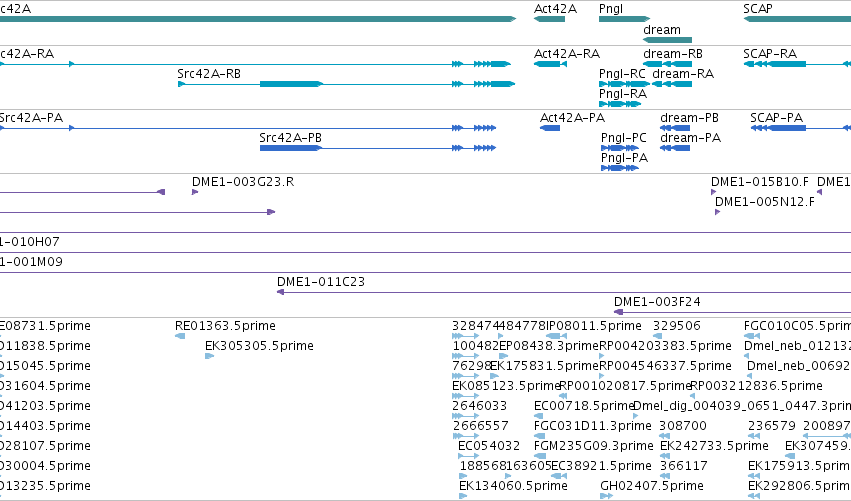Click the Src42A-PB protein label
The image size is (851, 501).
(290, 138)
